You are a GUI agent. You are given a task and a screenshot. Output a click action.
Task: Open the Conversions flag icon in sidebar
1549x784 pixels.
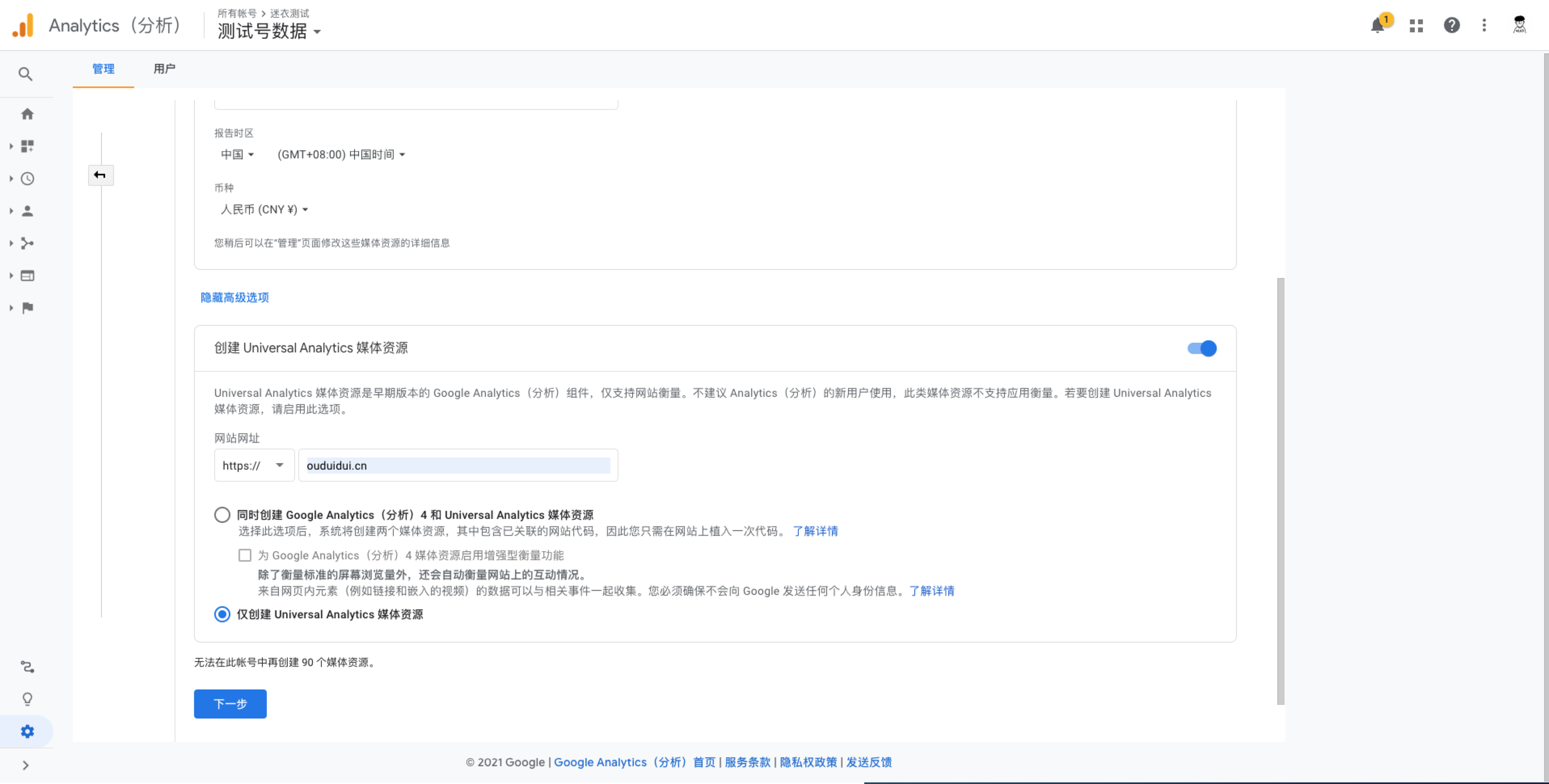coord(27,308)
